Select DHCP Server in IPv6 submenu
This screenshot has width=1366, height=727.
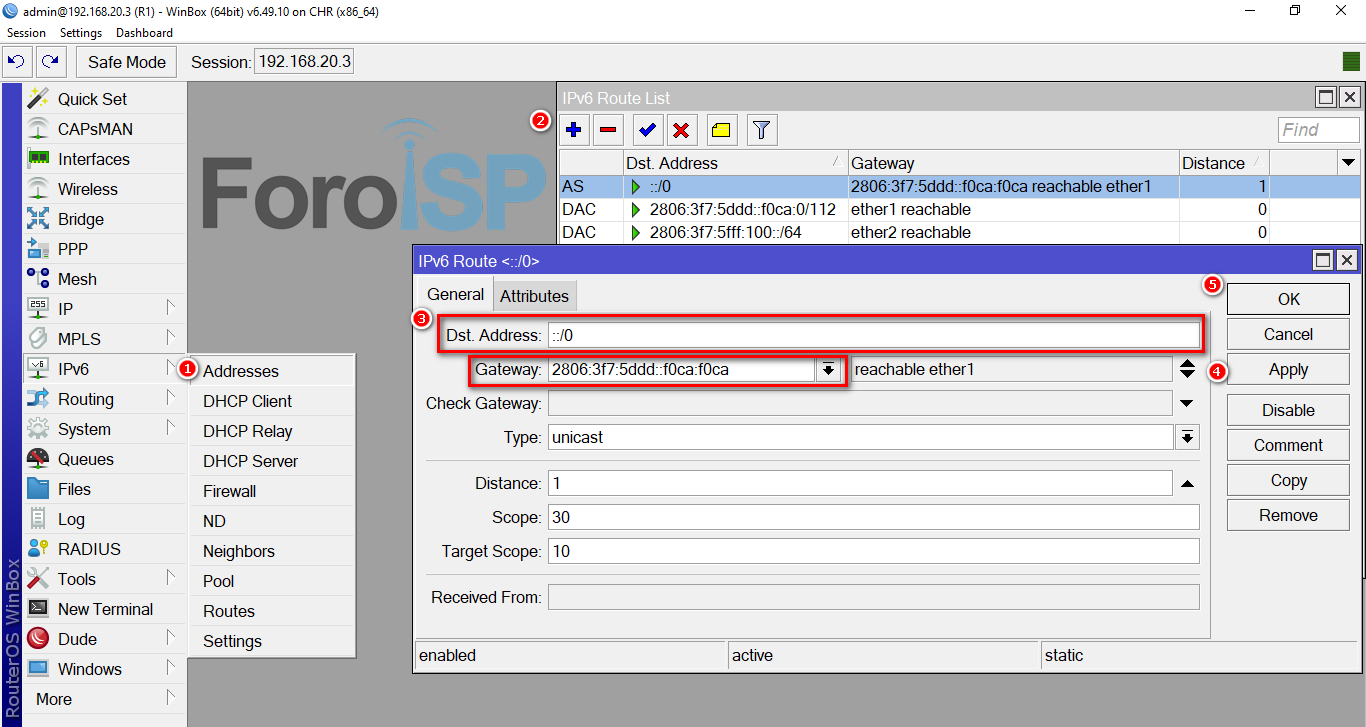click(x=272, y=461)
